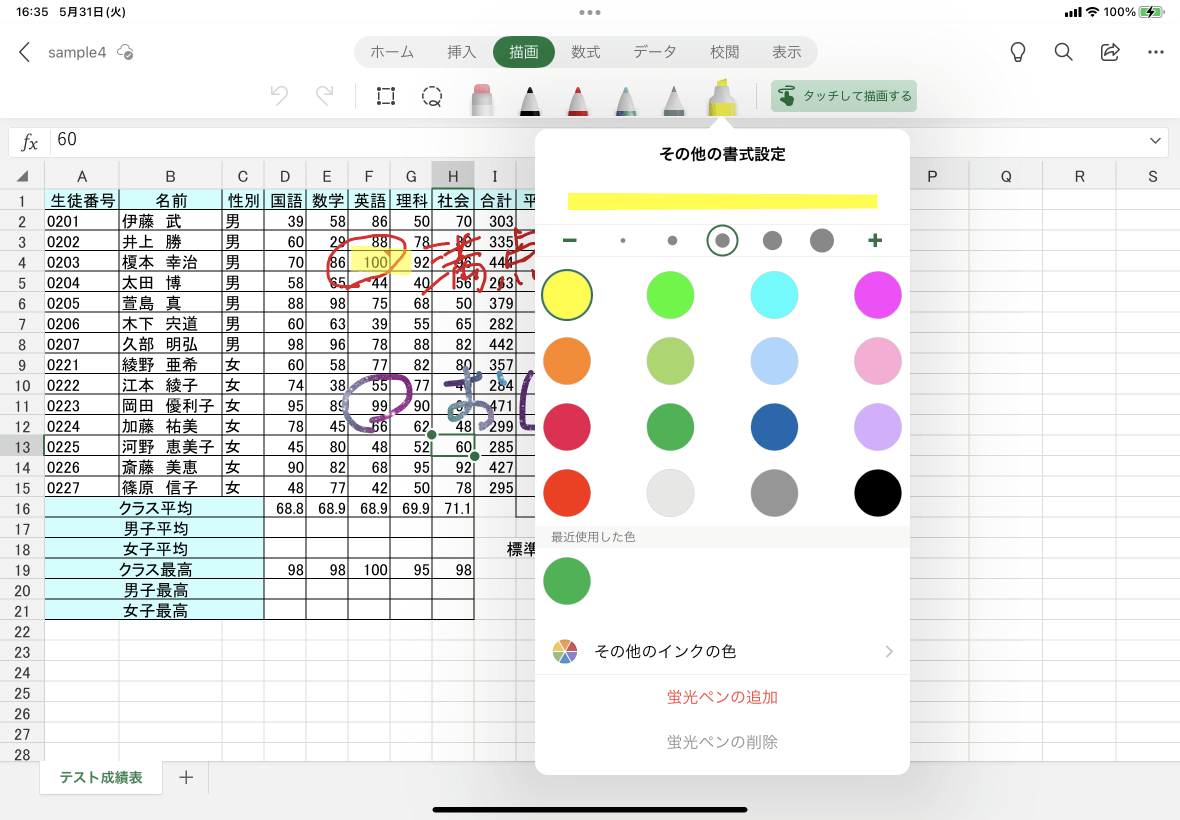The width and height of the screenshot is (1180, 820).
Task: Pick the lavender purple swatch
Action: (x=877, y=427)
